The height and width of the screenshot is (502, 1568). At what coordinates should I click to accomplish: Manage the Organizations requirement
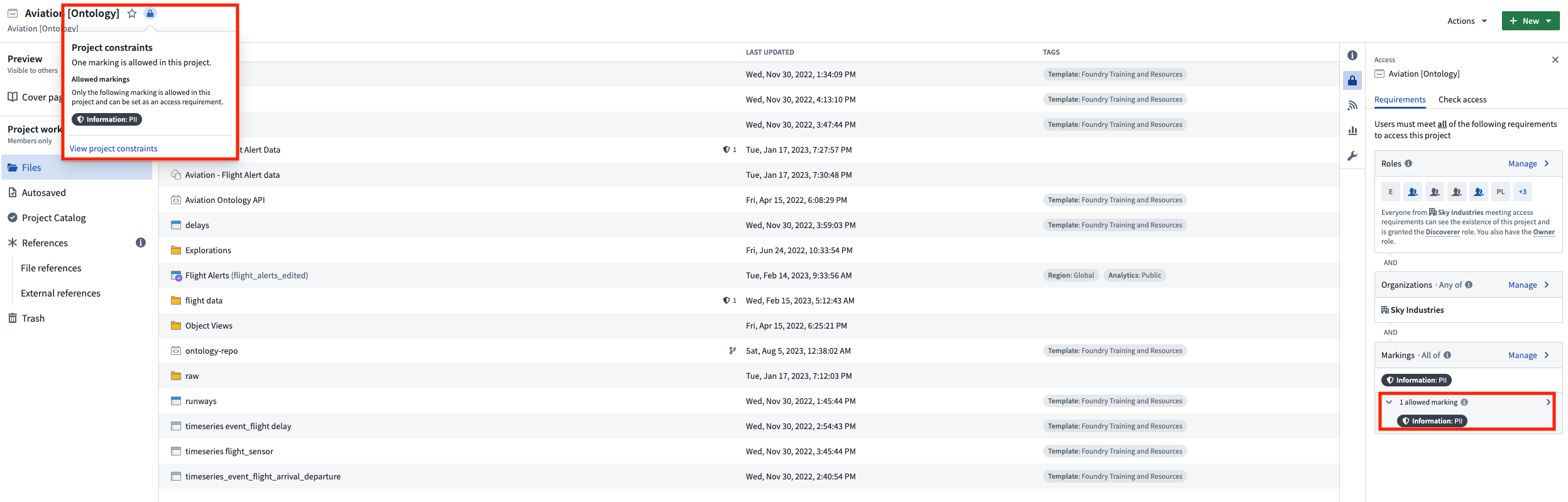click(x=1528, y=285)
